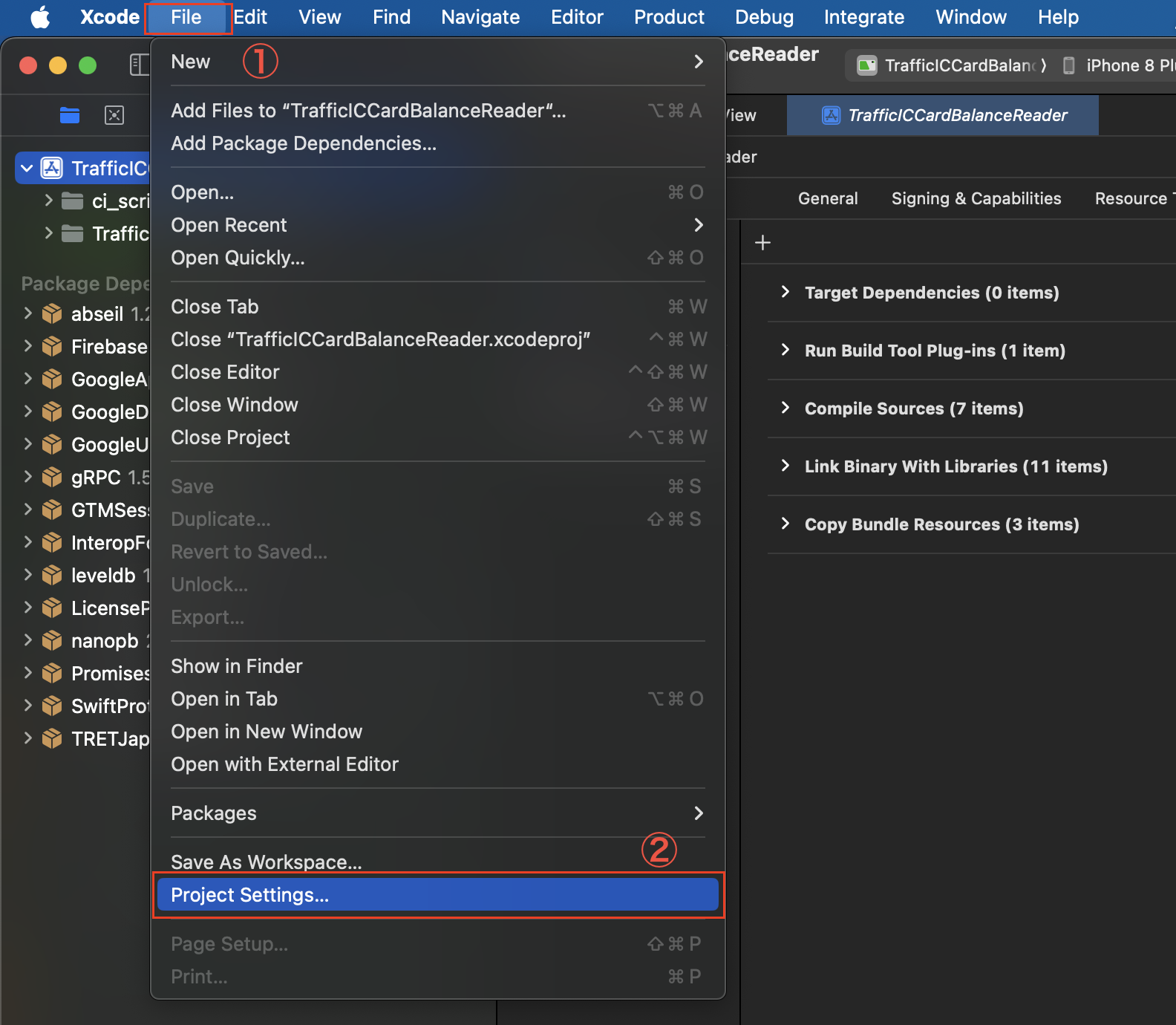The image size is (1176, 1025).
Task: Add a build phase with the plus button
Action: pyautogui.click(x=762, y=243)
